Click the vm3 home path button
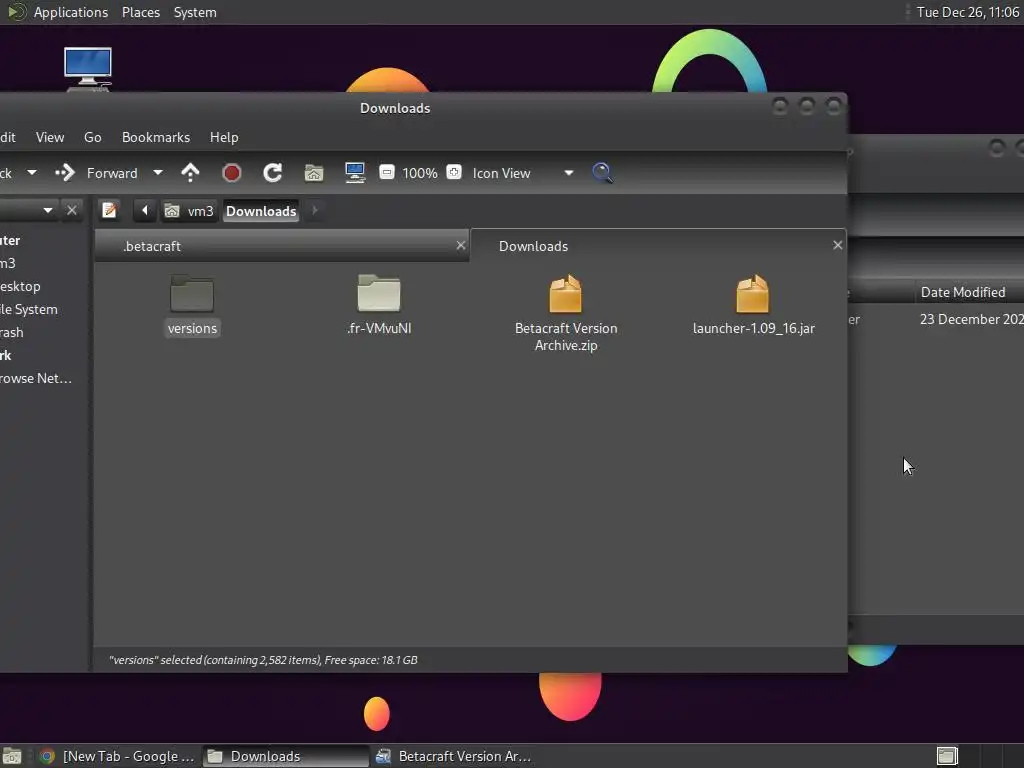 (x=190, y=211)
